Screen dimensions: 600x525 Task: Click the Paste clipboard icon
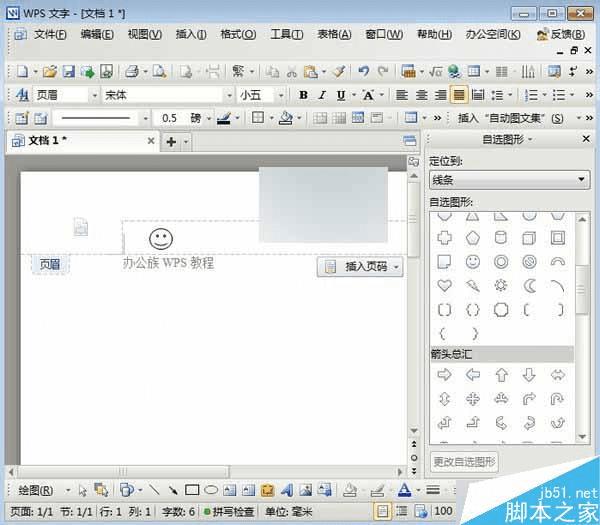(x=311, y=72)
